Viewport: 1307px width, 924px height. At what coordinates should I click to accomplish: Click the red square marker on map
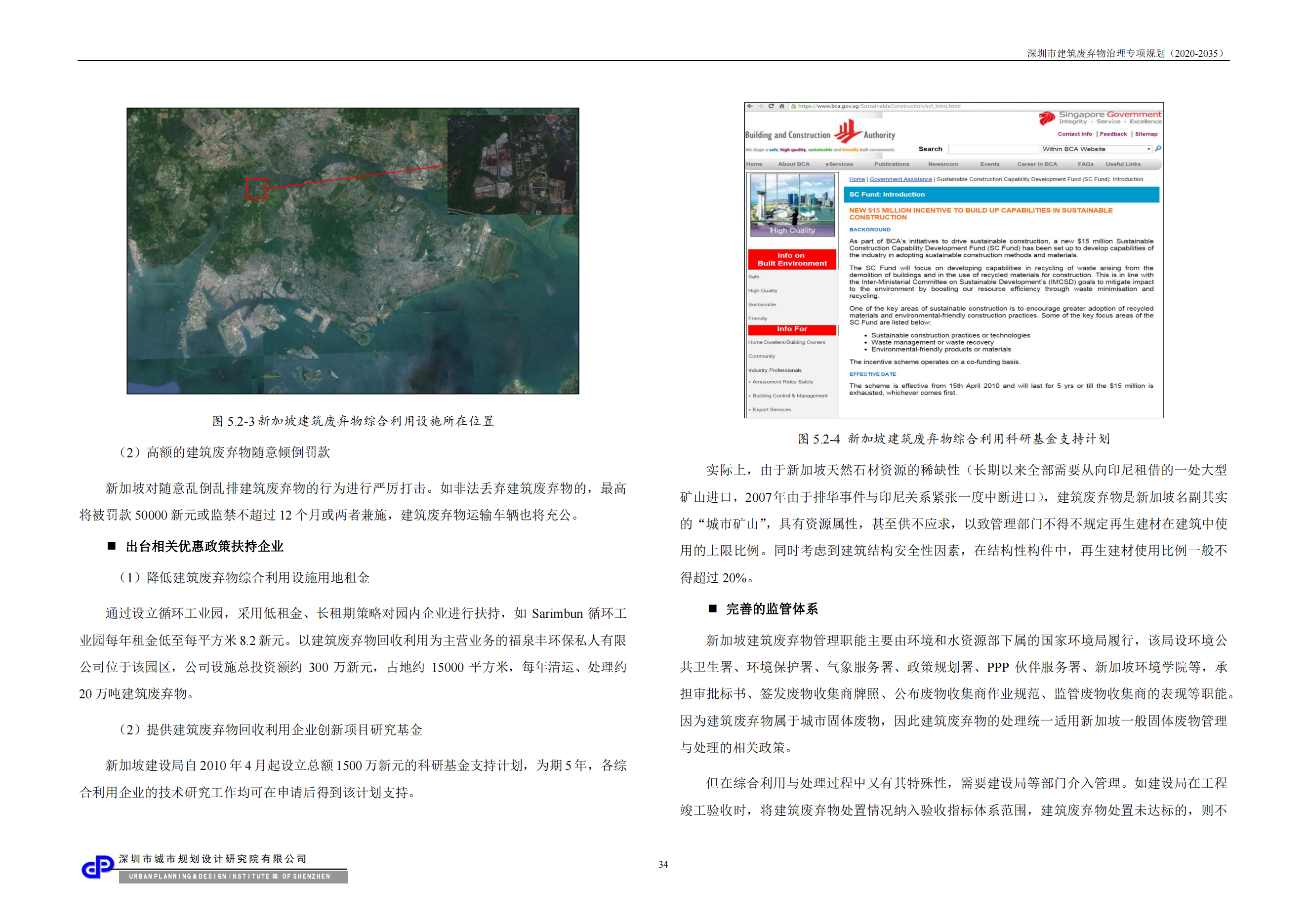click(256, 188)
